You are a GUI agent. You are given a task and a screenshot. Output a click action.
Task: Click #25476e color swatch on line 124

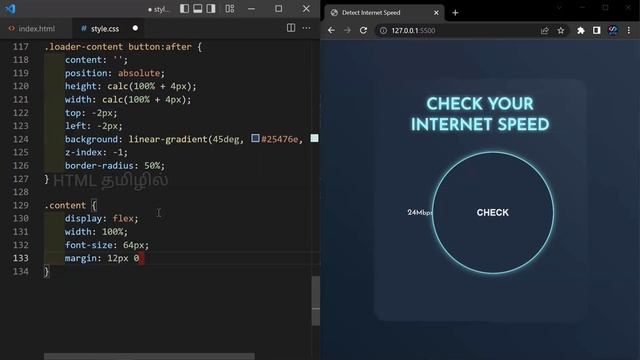(x=256, y=138)
